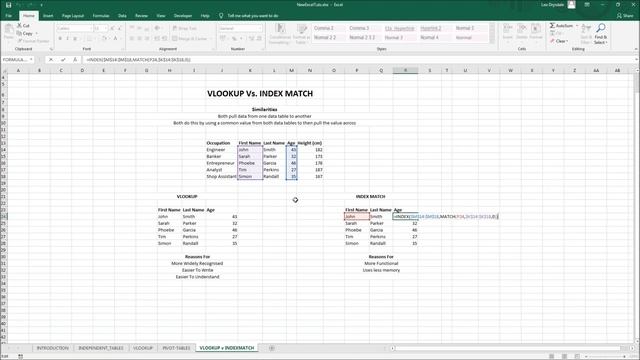640x360 pixels.
Task: Open the INDEPENDENT_TABLES sheet tab
Action: click(101, 348)
